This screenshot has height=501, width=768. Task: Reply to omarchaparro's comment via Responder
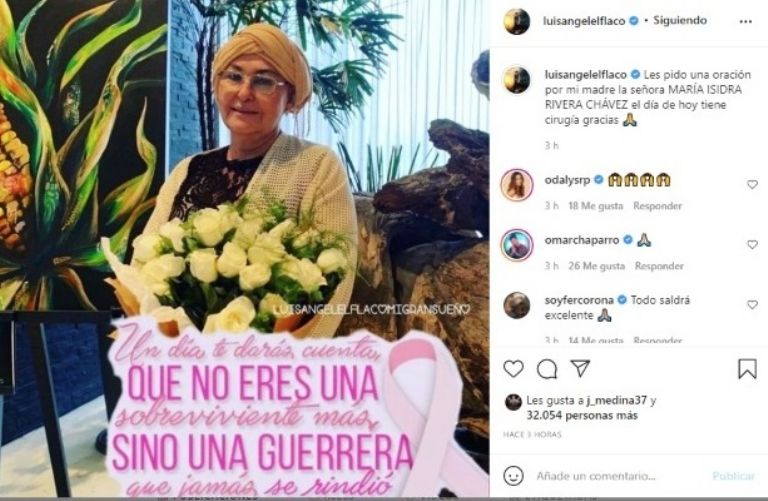coord(659,266)
